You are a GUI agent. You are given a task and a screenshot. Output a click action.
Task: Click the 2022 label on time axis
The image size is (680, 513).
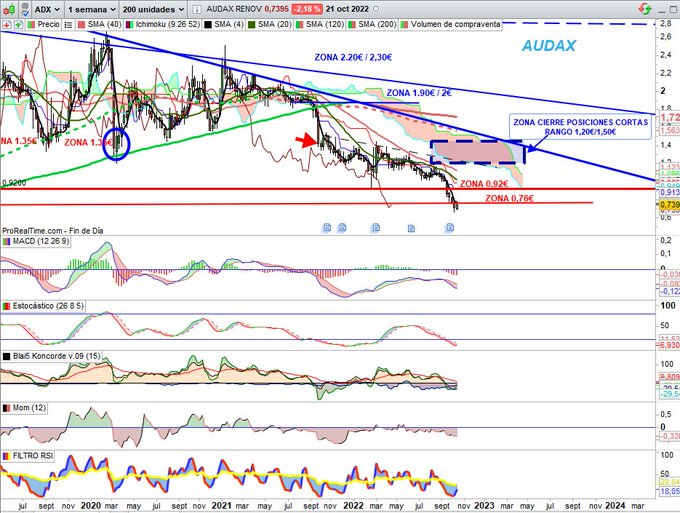click(x=353, y=506)
